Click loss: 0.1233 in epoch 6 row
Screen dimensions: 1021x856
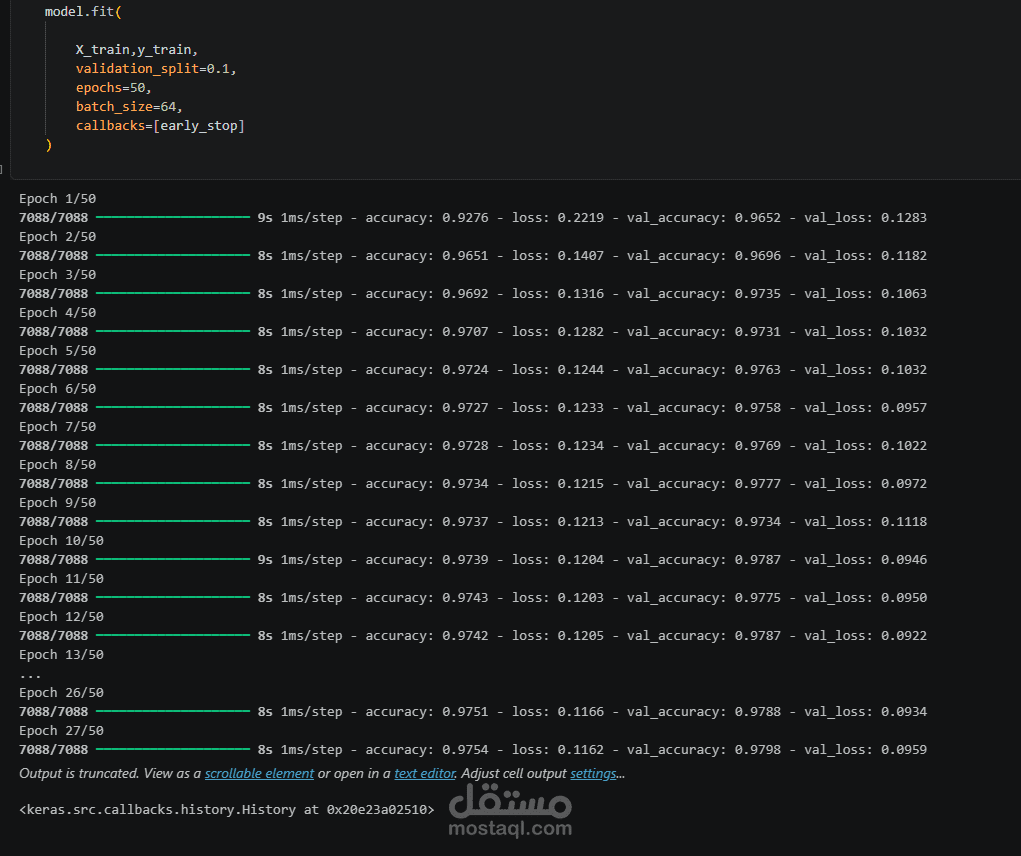(x=558, y=407)
